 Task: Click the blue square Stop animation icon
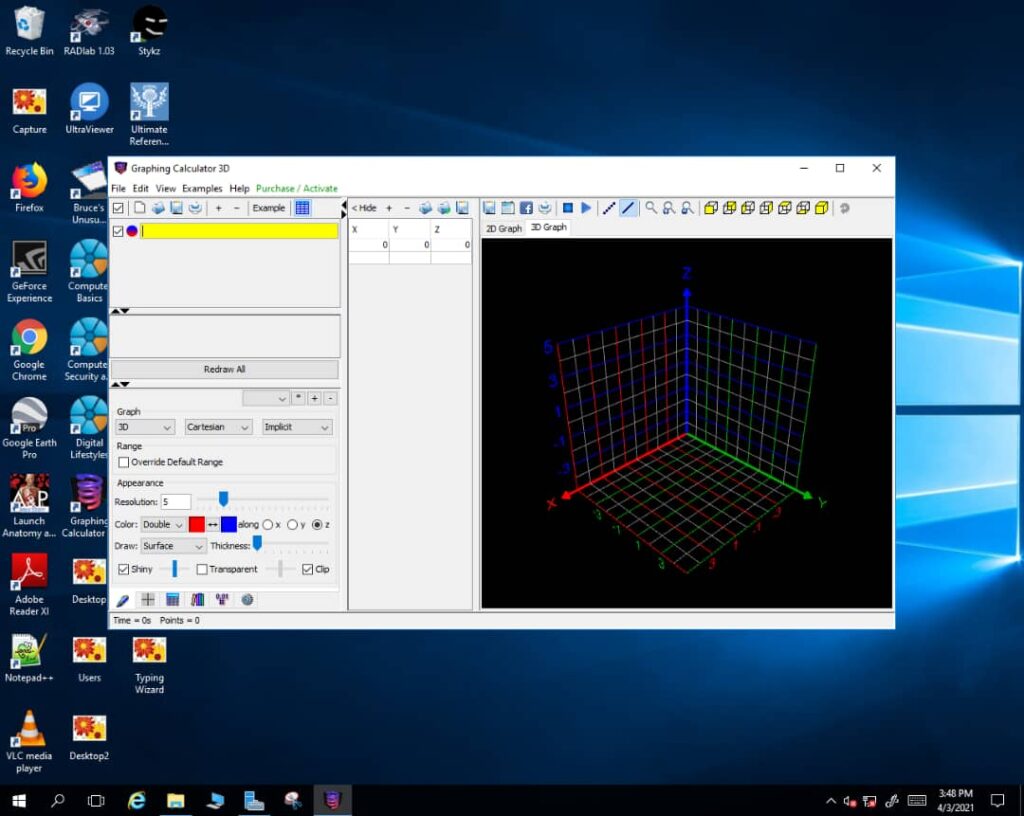(568, 208)
